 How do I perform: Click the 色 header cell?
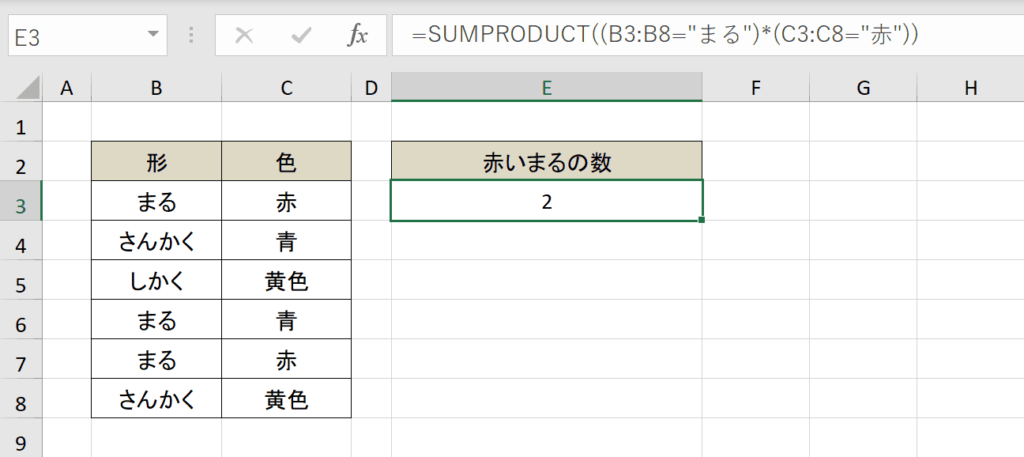coord(286,161)
